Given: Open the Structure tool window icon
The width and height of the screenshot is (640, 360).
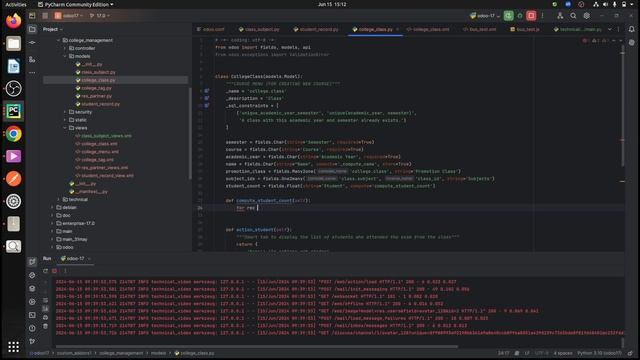Looking at the screenshot, I should (32, 60).
